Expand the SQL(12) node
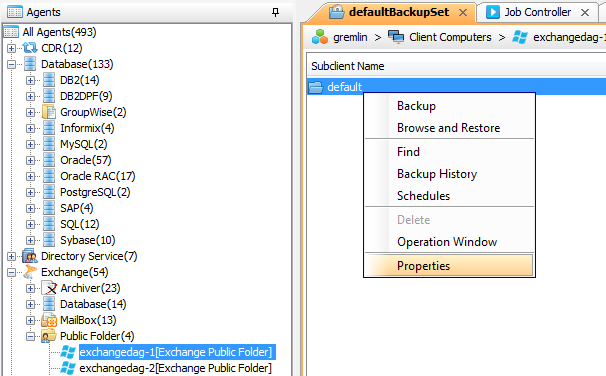The height and width of the screenshot is (376, 606). pyautogui.click(x=31, y=225)
